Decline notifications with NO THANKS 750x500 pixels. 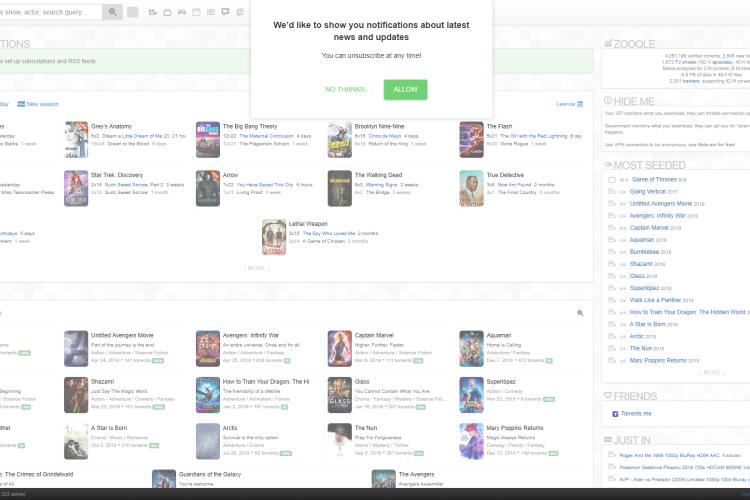click(x=345, y=89)
